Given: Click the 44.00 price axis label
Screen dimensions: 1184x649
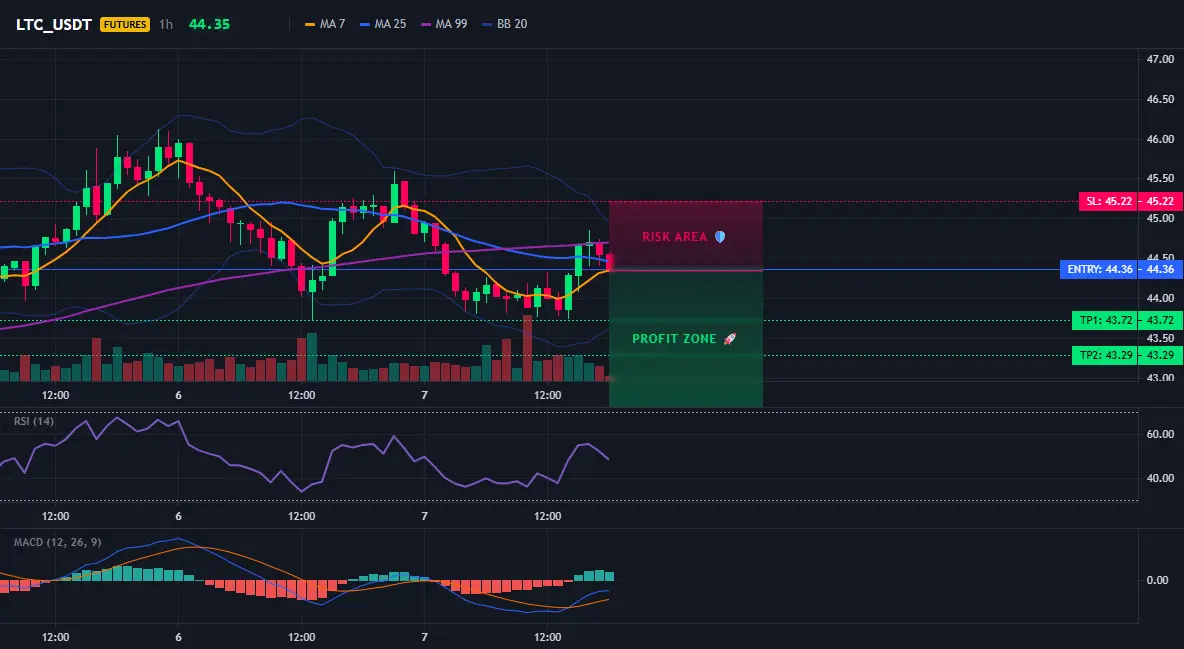Looking at the screenshot, I should tap(1160, 298).
